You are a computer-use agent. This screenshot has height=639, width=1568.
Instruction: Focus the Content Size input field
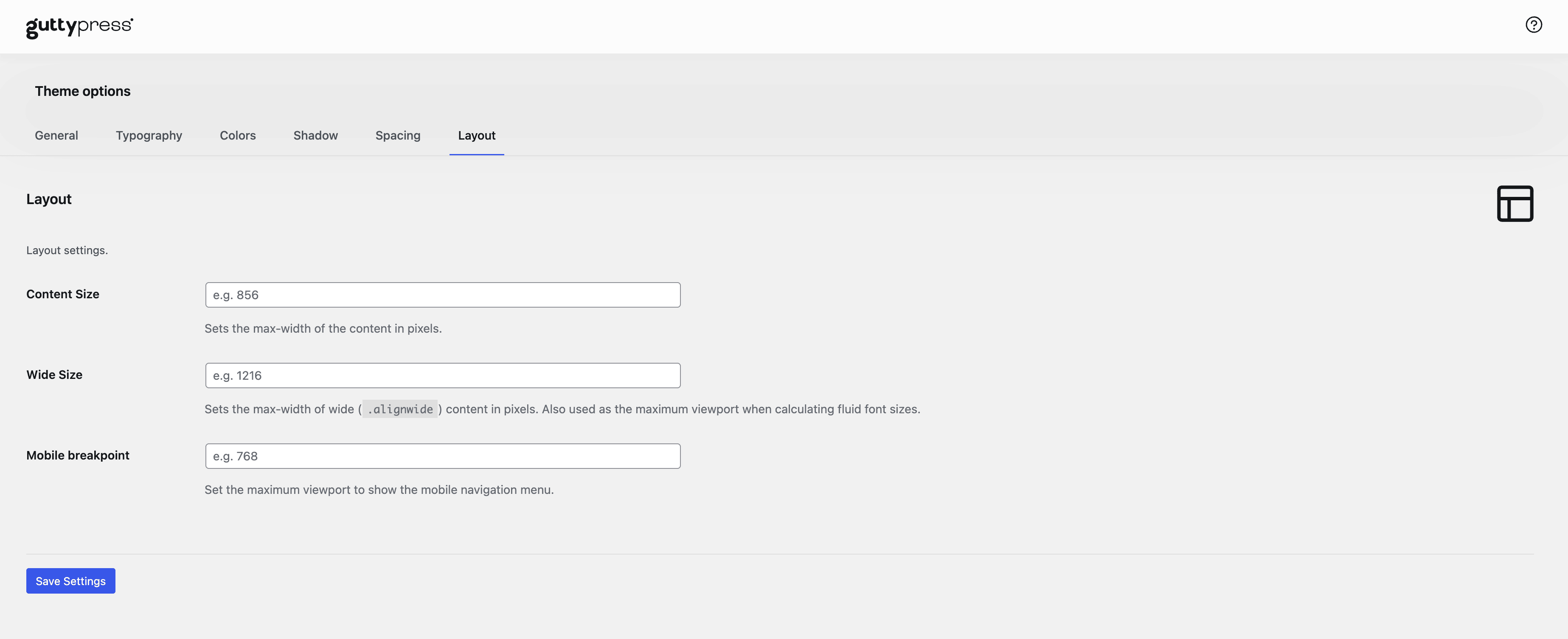[x=443, y=294]
